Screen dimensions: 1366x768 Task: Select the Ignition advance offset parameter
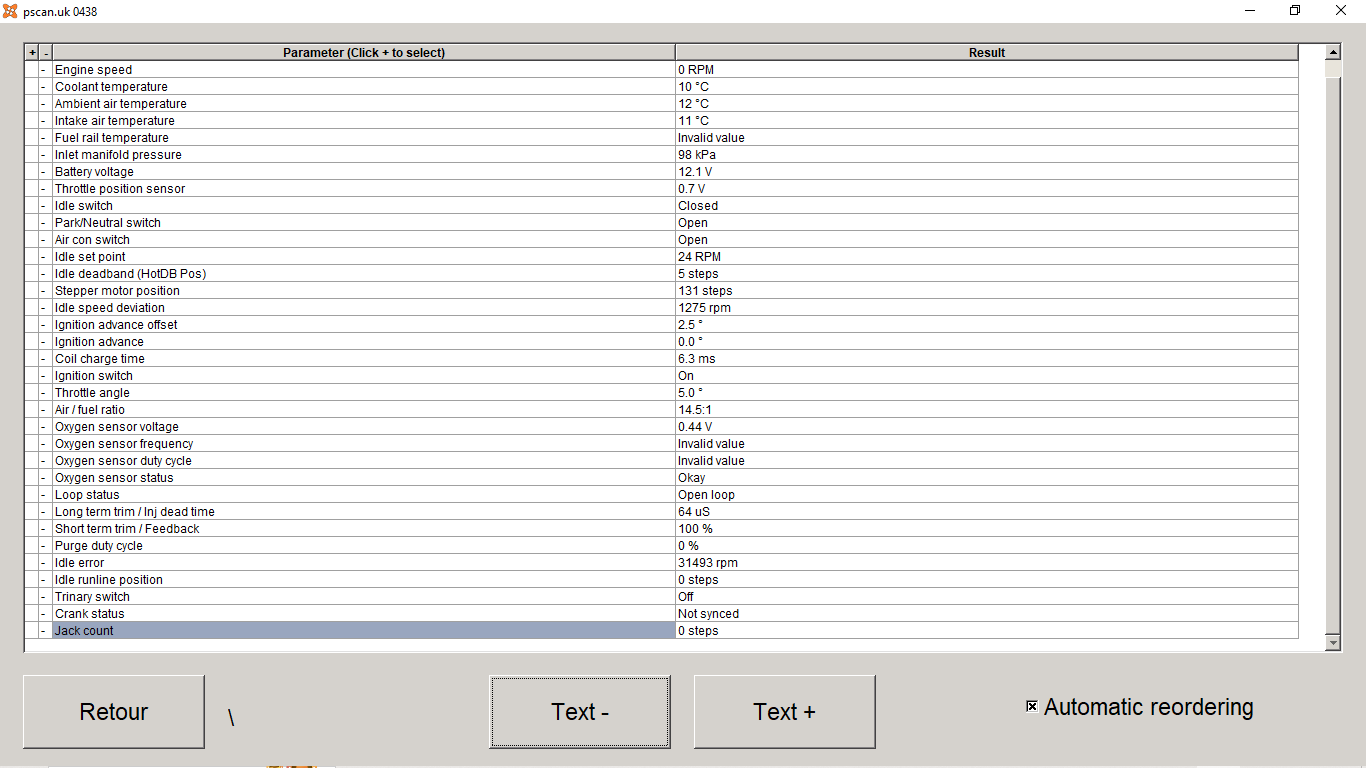[364, 325]
